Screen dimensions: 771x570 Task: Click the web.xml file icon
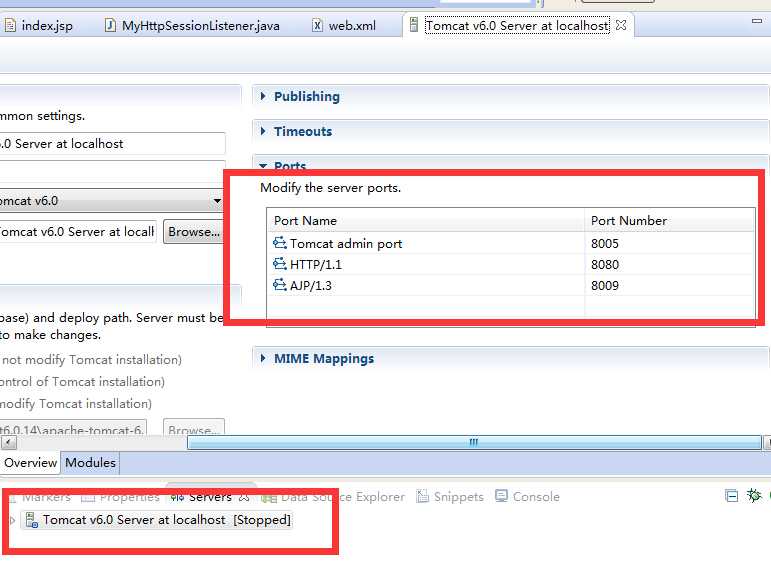(318, 25)
